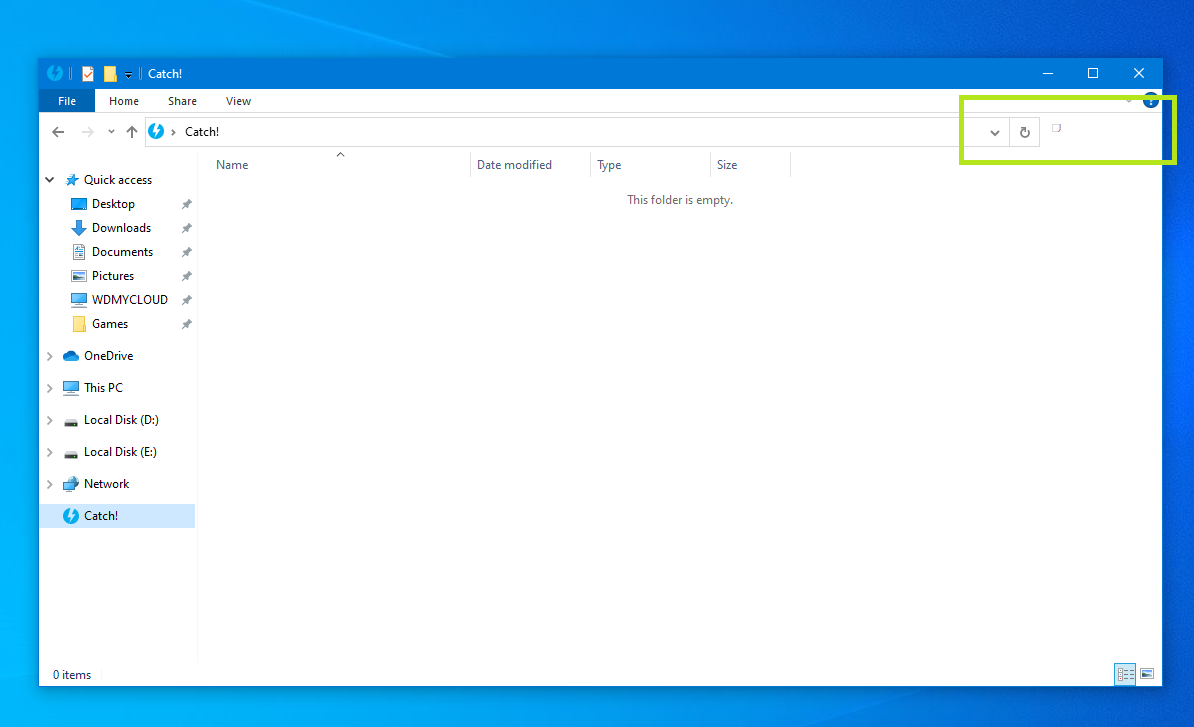Open Local Disk (E:)
Screen dimensions: 1194x727
click(x=120, y=451)
